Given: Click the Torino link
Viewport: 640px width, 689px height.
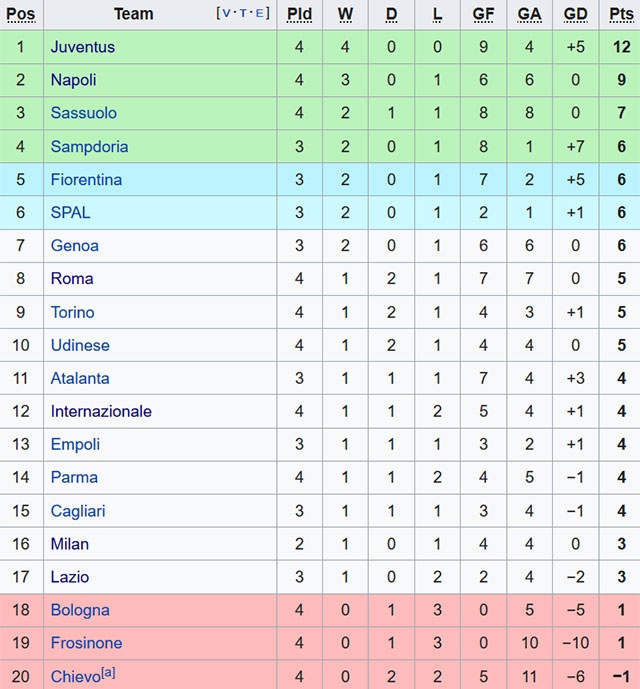Looking at the screenshot, I should tap(73, 312).
